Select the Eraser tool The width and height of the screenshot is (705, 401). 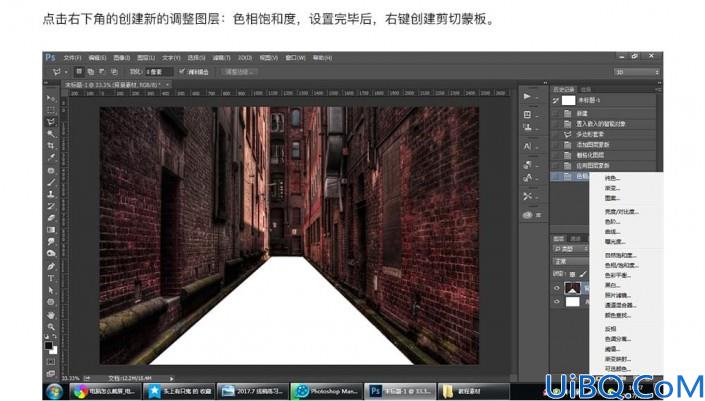pyautogui.click(x=51, y=218)
